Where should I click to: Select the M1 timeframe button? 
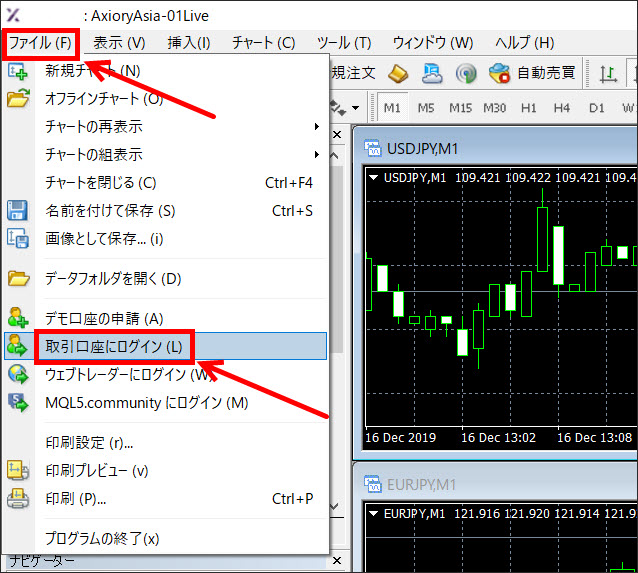(x=392, y=107)
